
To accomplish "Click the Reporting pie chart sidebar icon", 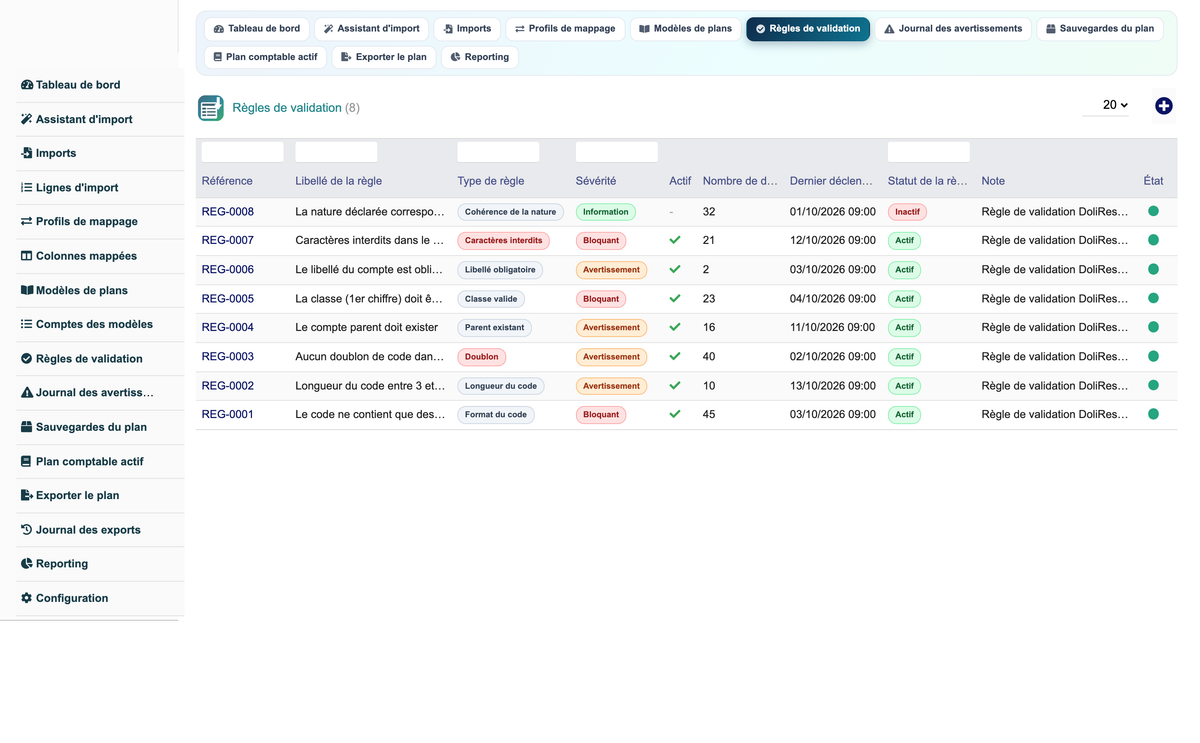I will 27,564.
